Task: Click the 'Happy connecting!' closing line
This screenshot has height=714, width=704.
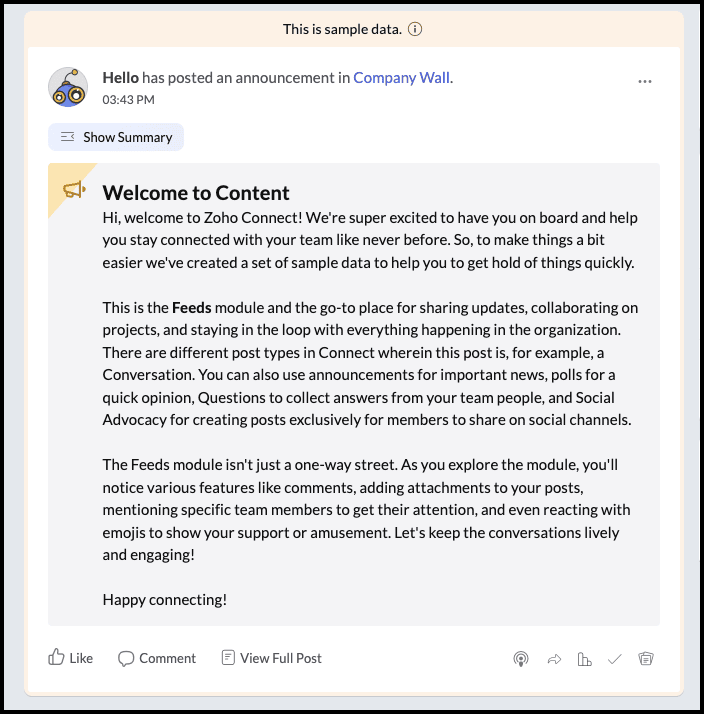Action: tap(164, 600)
